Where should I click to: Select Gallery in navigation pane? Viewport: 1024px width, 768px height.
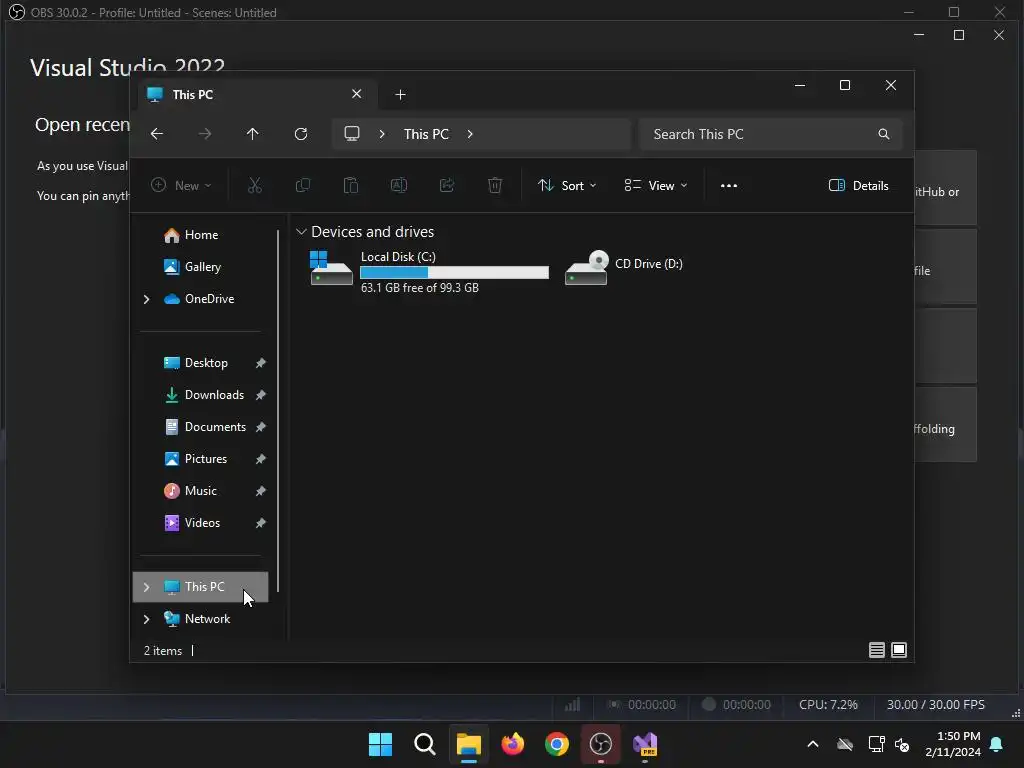click(x=202, y=267)
